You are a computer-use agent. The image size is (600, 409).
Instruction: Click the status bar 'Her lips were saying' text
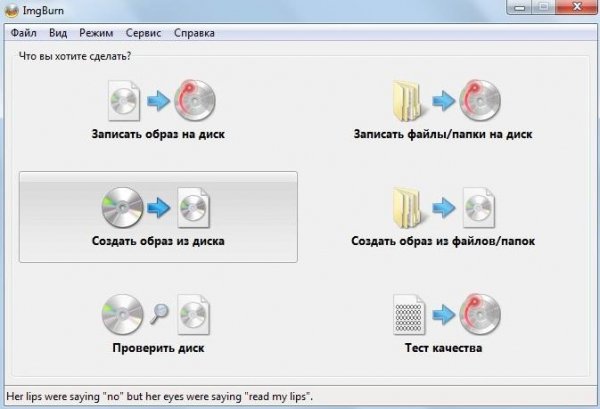pos(160,396)
